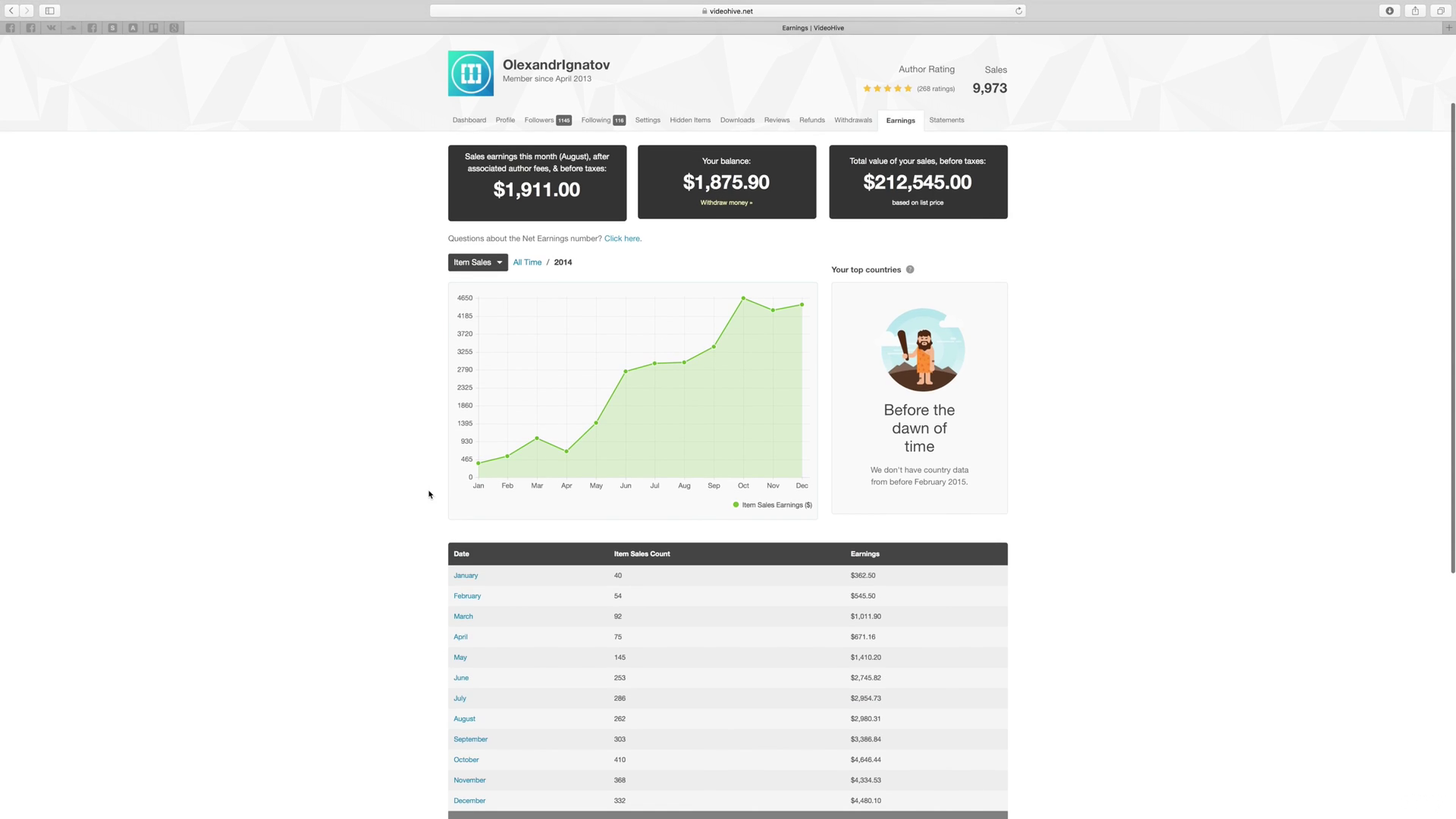This screenshot has height=819, width=1456.
Task: Show all tabs overview icon
Action: 1440,11
